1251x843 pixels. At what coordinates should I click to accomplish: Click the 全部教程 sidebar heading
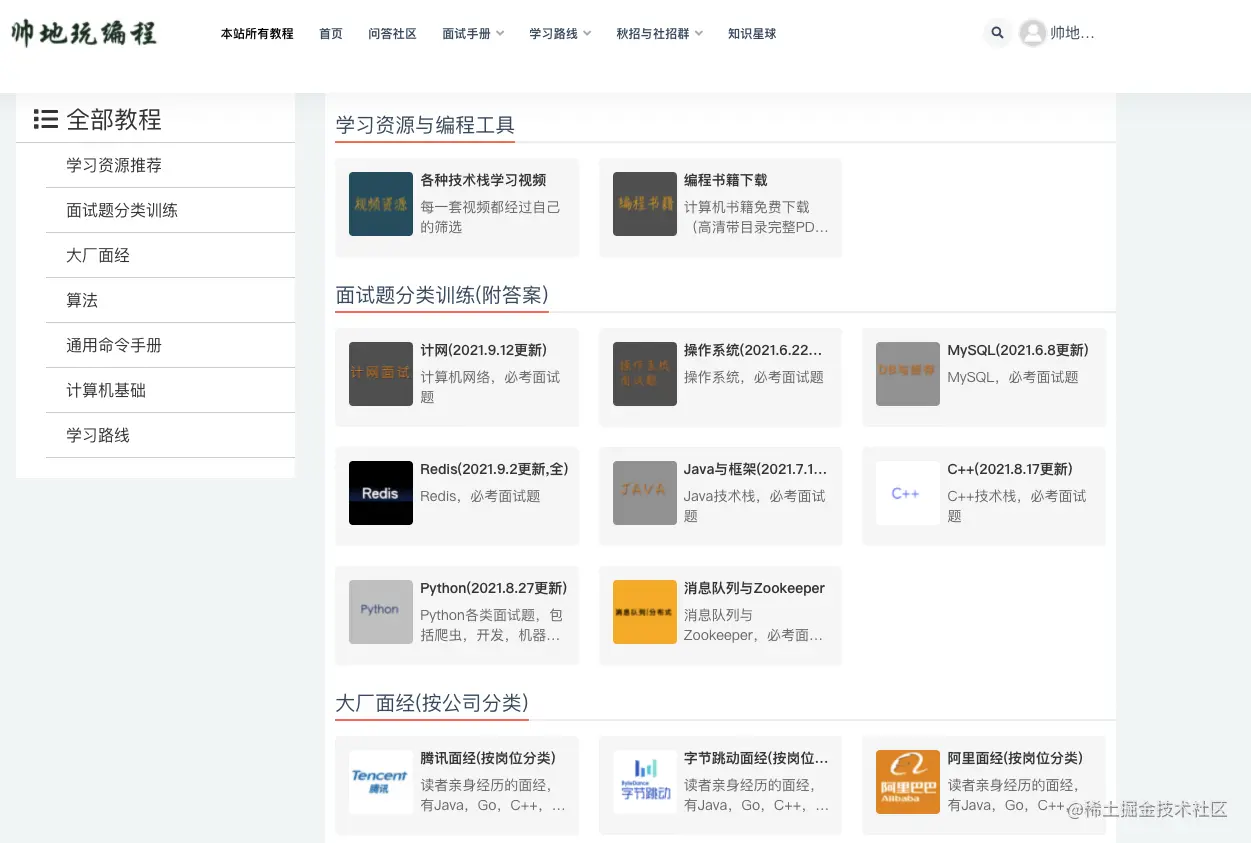pyautogui.click(x=114, y=120)
